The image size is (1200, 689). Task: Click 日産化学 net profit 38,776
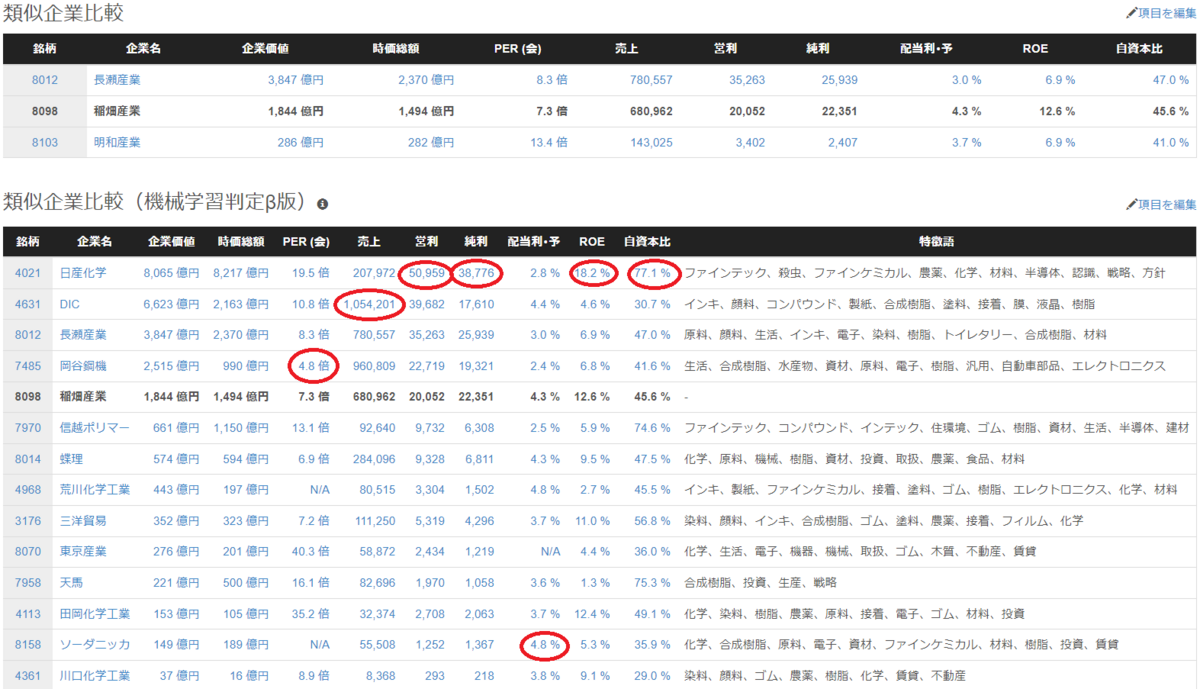click(476, 272)
